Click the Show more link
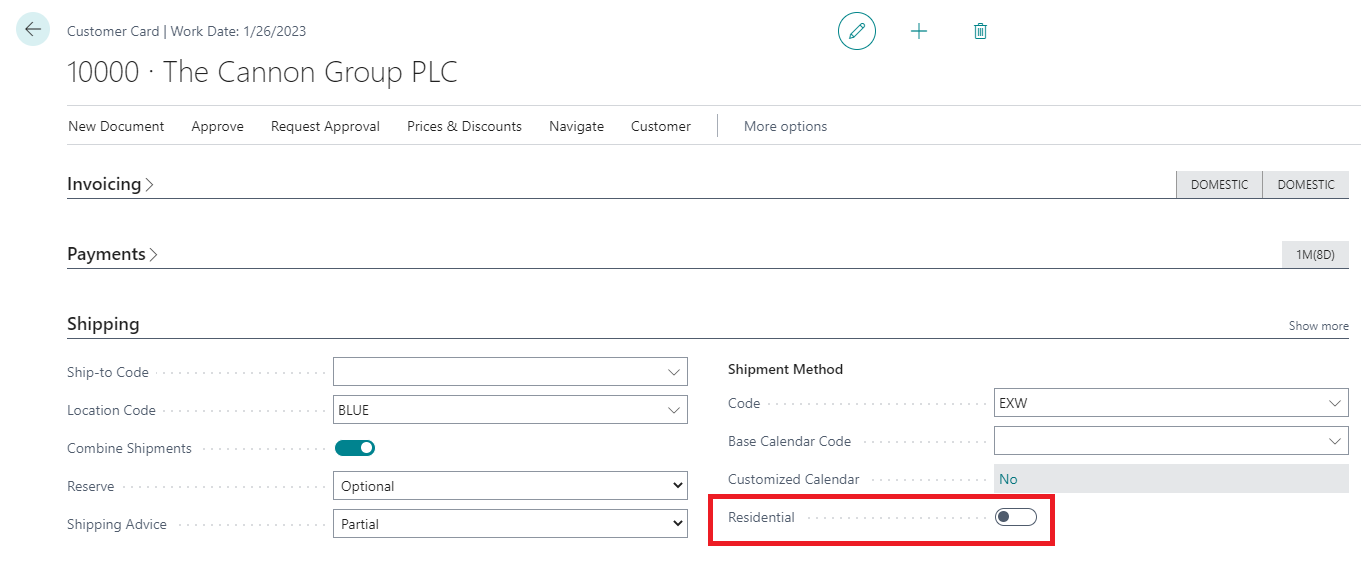Image resolution: width=1361 pixels, height=569 pixels. 1318,326
